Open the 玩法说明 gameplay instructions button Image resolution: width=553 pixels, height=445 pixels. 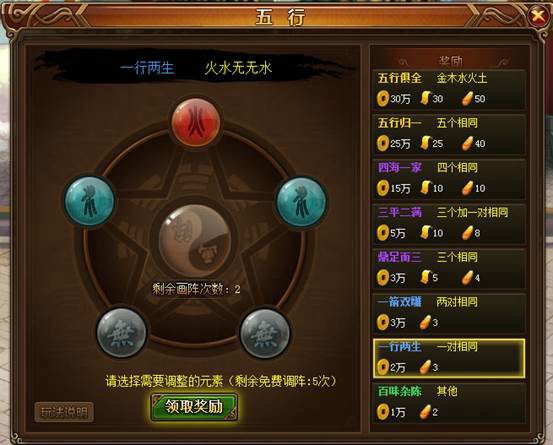64,412
